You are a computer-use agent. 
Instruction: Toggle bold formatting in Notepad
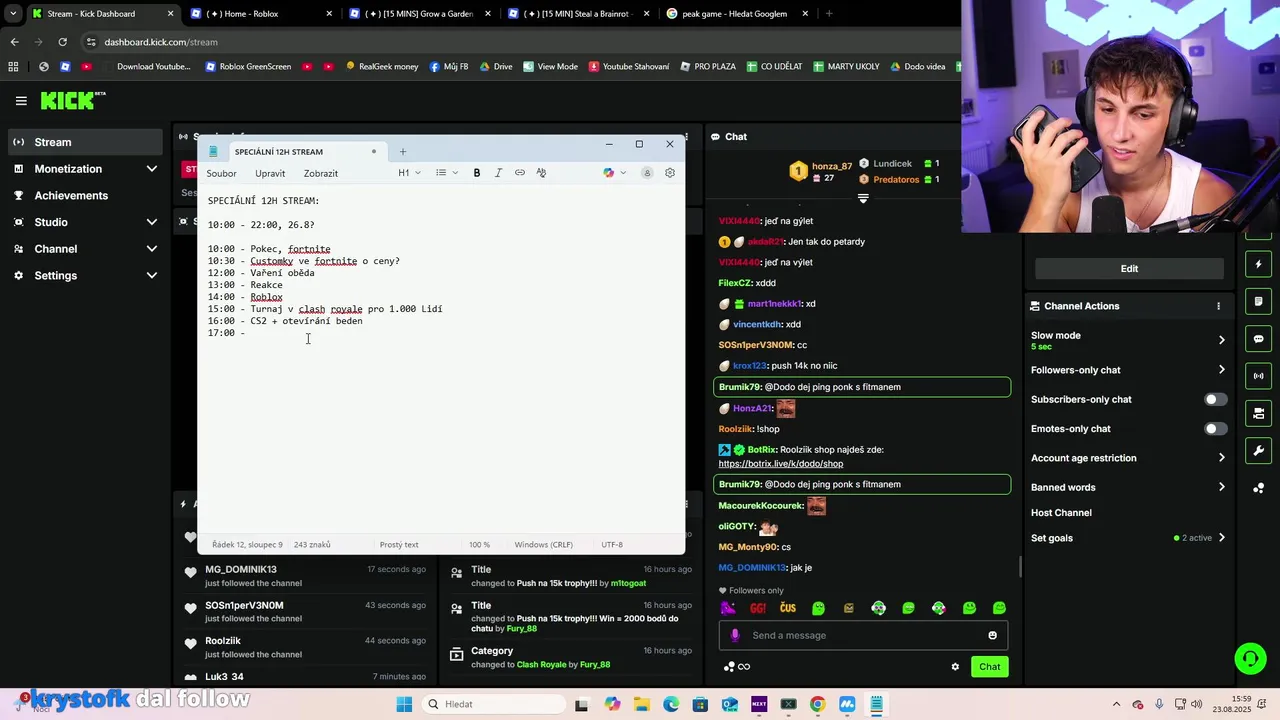point(477,173)
